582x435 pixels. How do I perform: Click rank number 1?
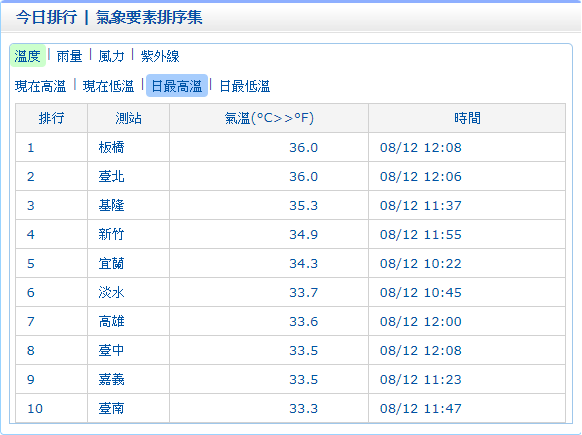click(31, 148)
